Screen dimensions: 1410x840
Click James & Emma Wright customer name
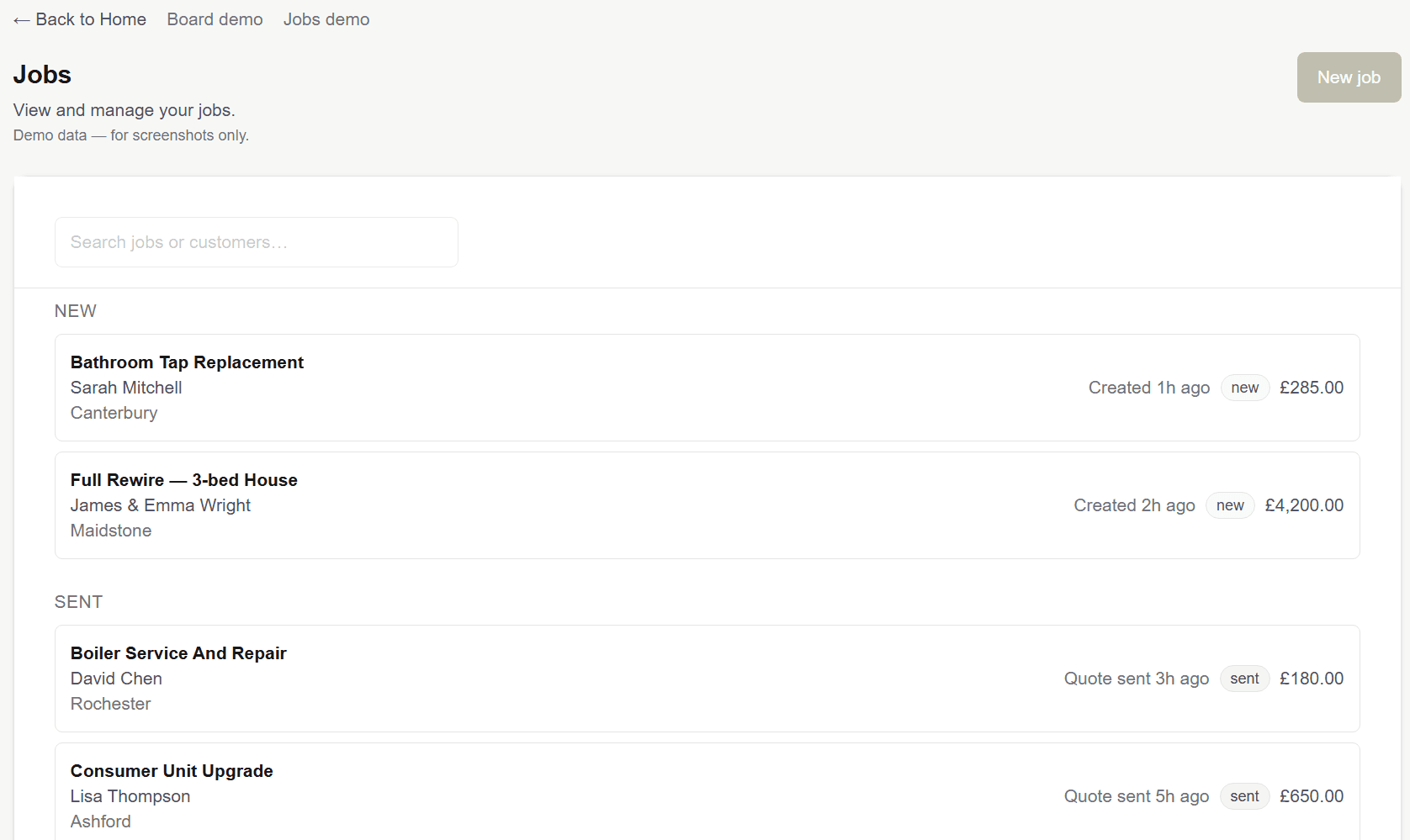click(x=161, y=505)
